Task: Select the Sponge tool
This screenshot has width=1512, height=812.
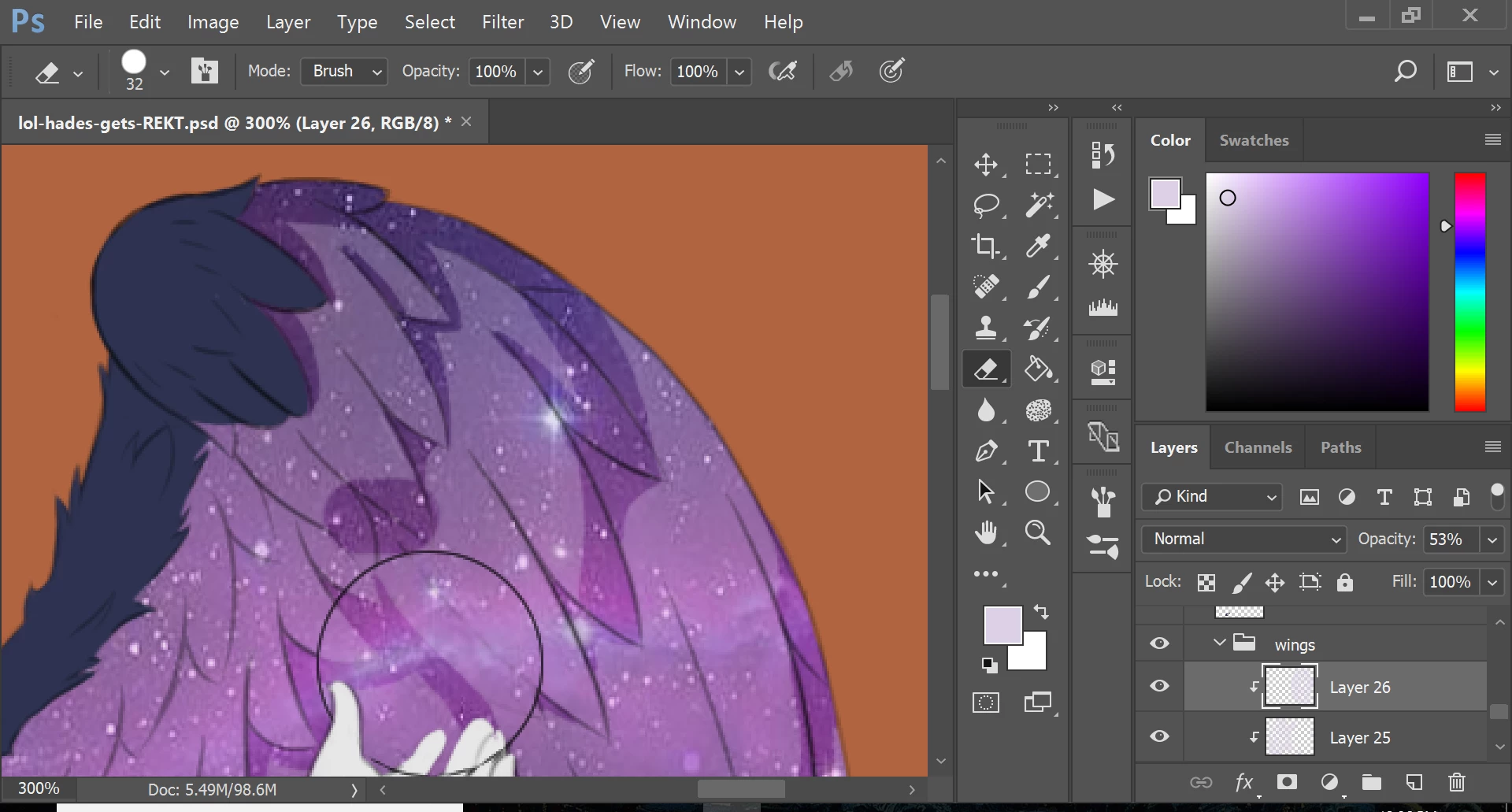Action: (x=1038, y=410)
